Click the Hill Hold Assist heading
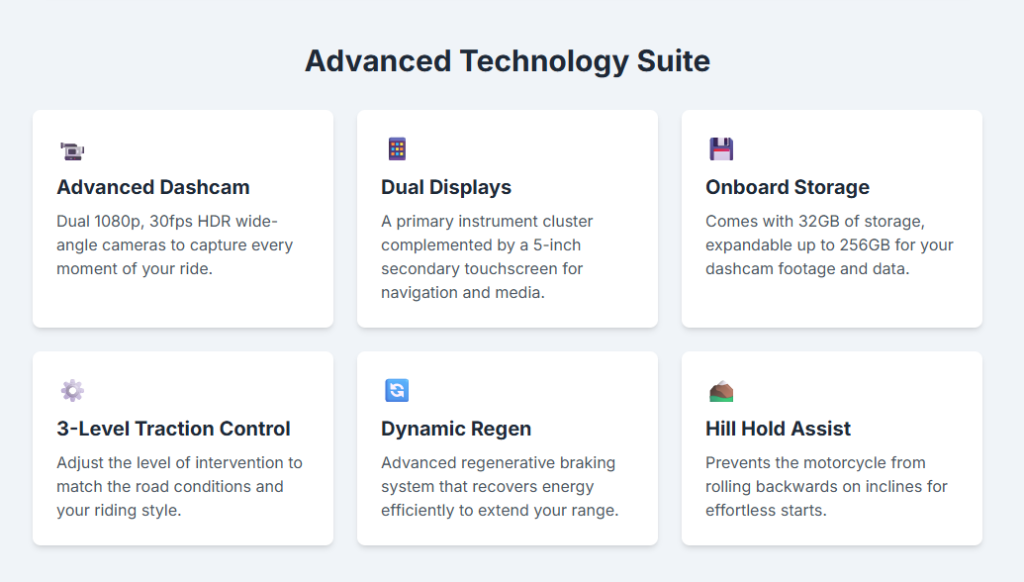This screenshot has width=1024, height=582. [778, 428]
